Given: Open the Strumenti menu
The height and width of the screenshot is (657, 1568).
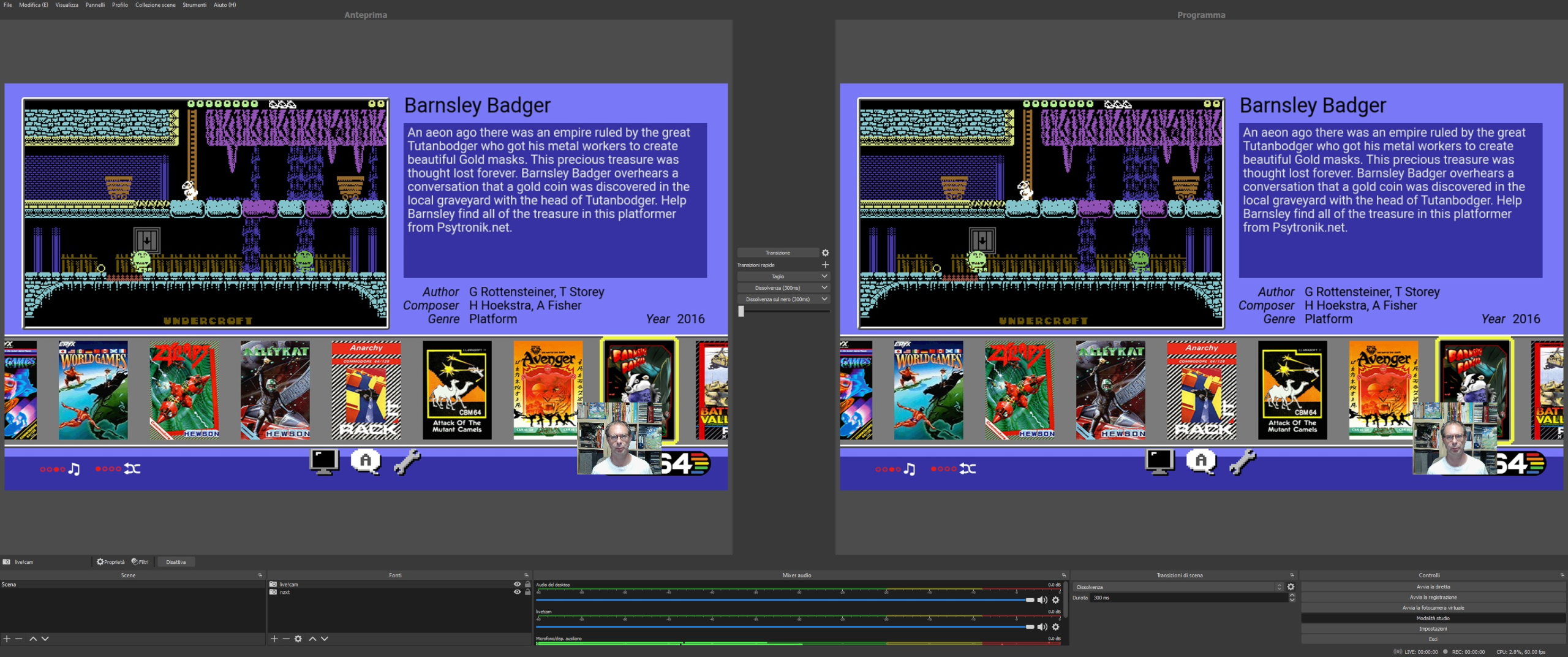Looking at the screenshot, I should click(x=194, y=5).
